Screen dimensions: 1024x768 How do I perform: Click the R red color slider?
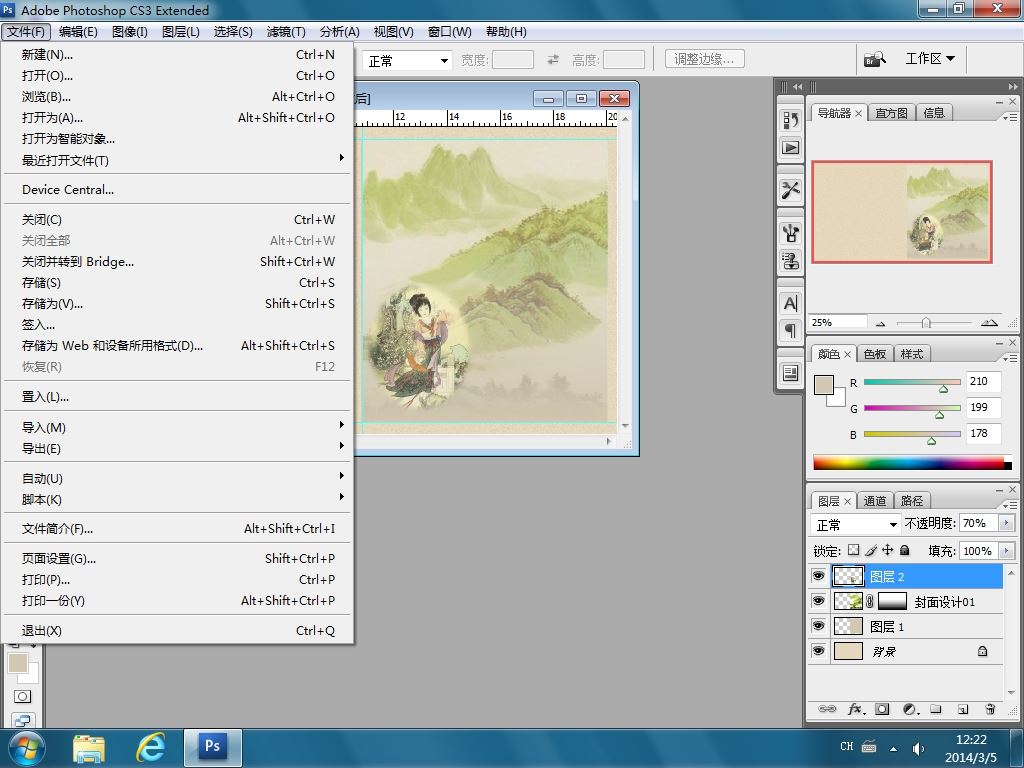click(912, 382)
